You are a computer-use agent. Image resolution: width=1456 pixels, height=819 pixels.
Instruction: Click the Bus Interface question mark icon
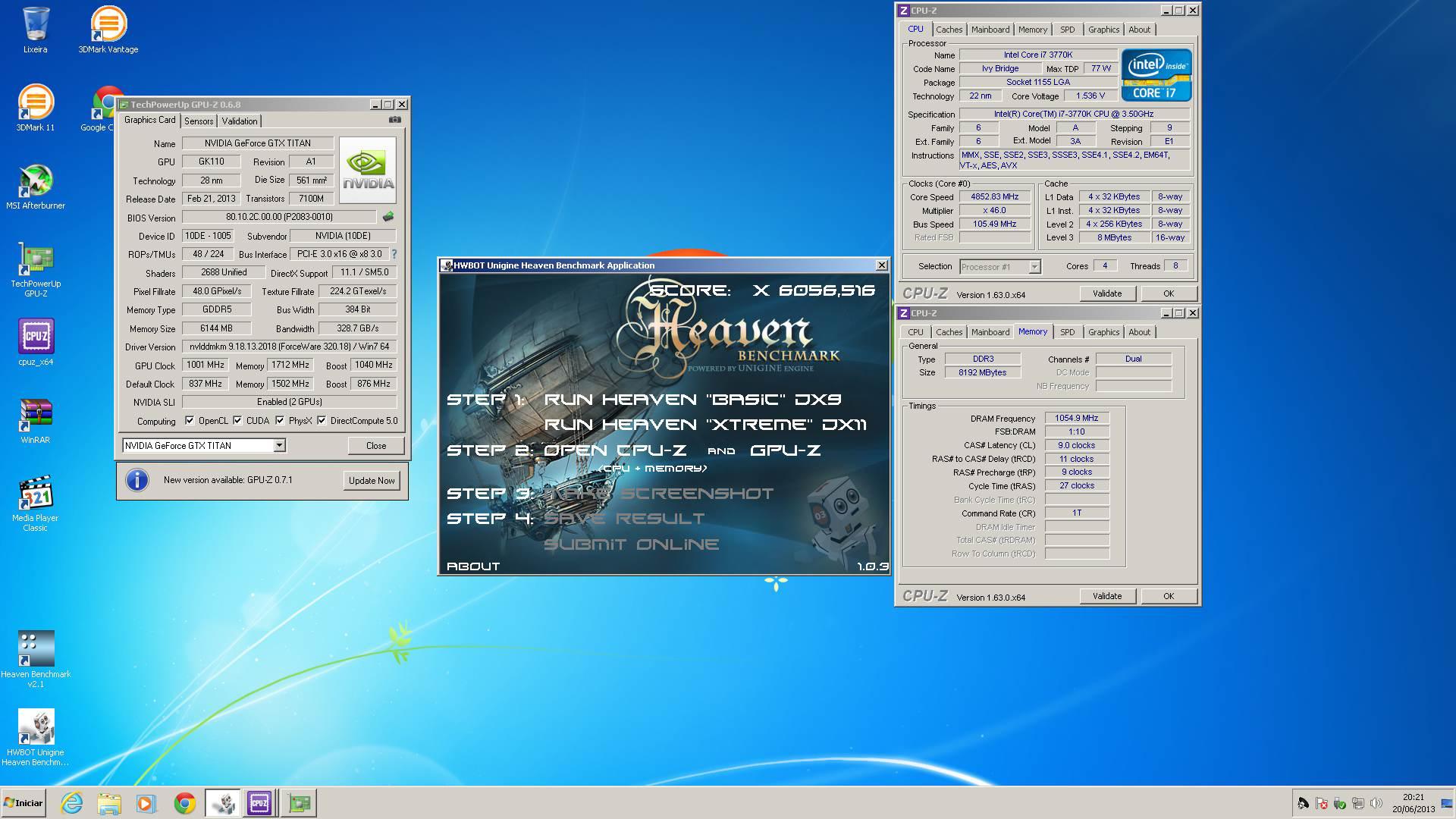coord(394,254)
